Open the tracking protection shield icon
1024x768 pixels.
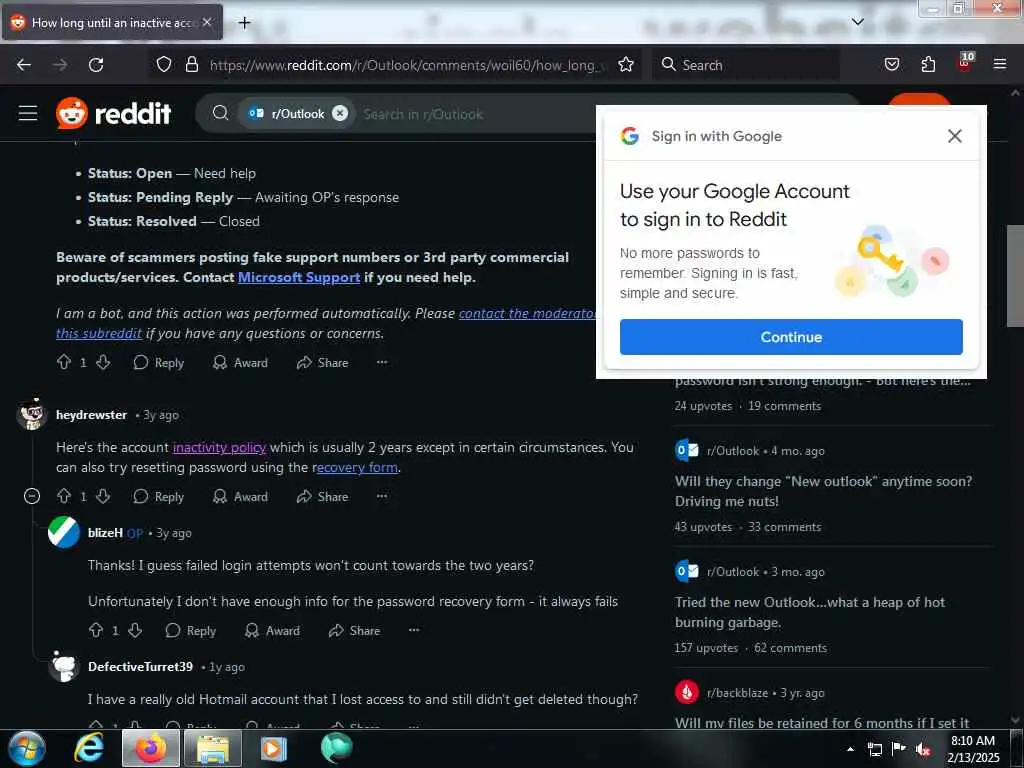click(164, 65)
